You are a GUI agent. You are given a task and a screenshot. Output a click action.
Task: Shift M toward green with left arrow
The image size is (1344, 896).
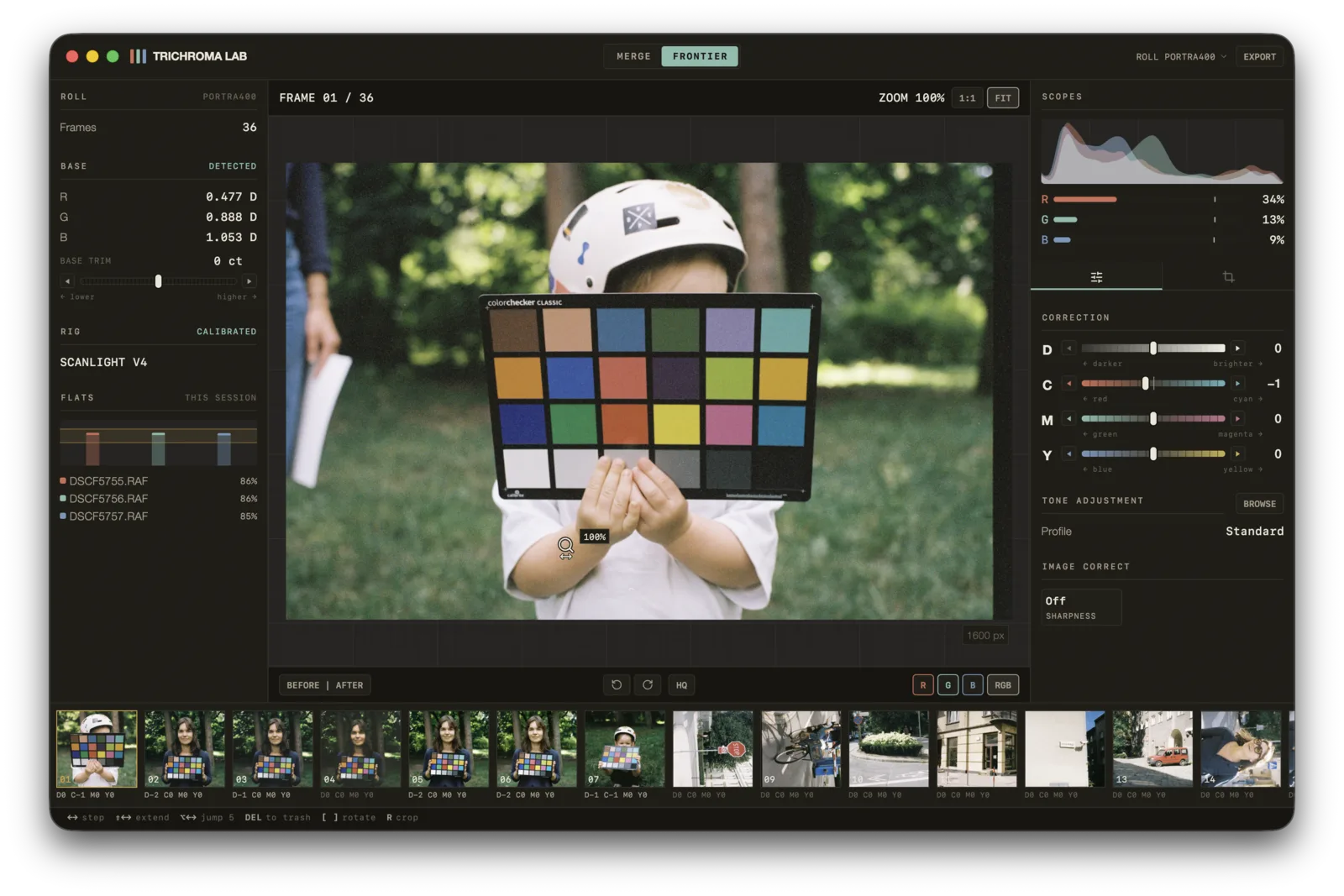tap(1069, 419)
